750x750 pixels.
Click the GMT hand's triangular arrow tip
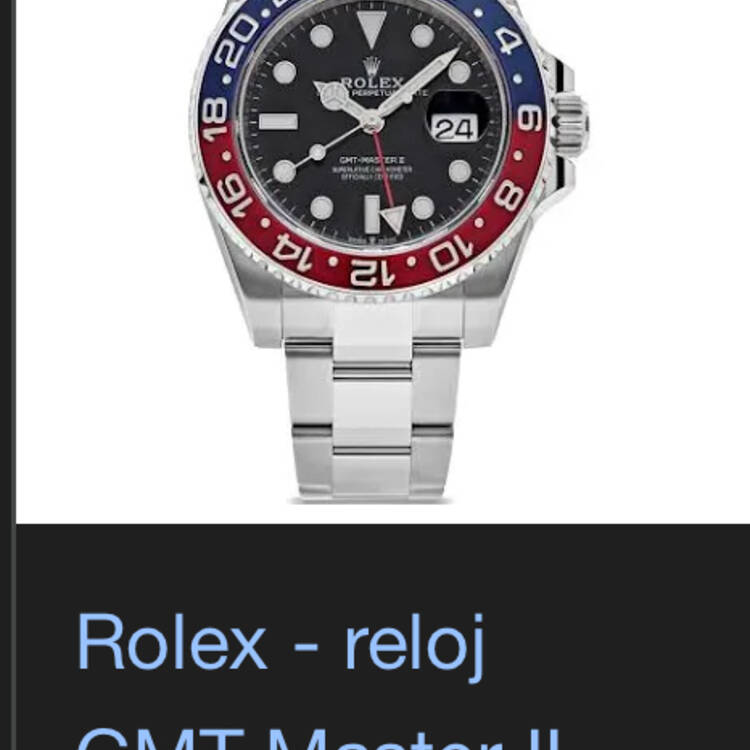393,219
